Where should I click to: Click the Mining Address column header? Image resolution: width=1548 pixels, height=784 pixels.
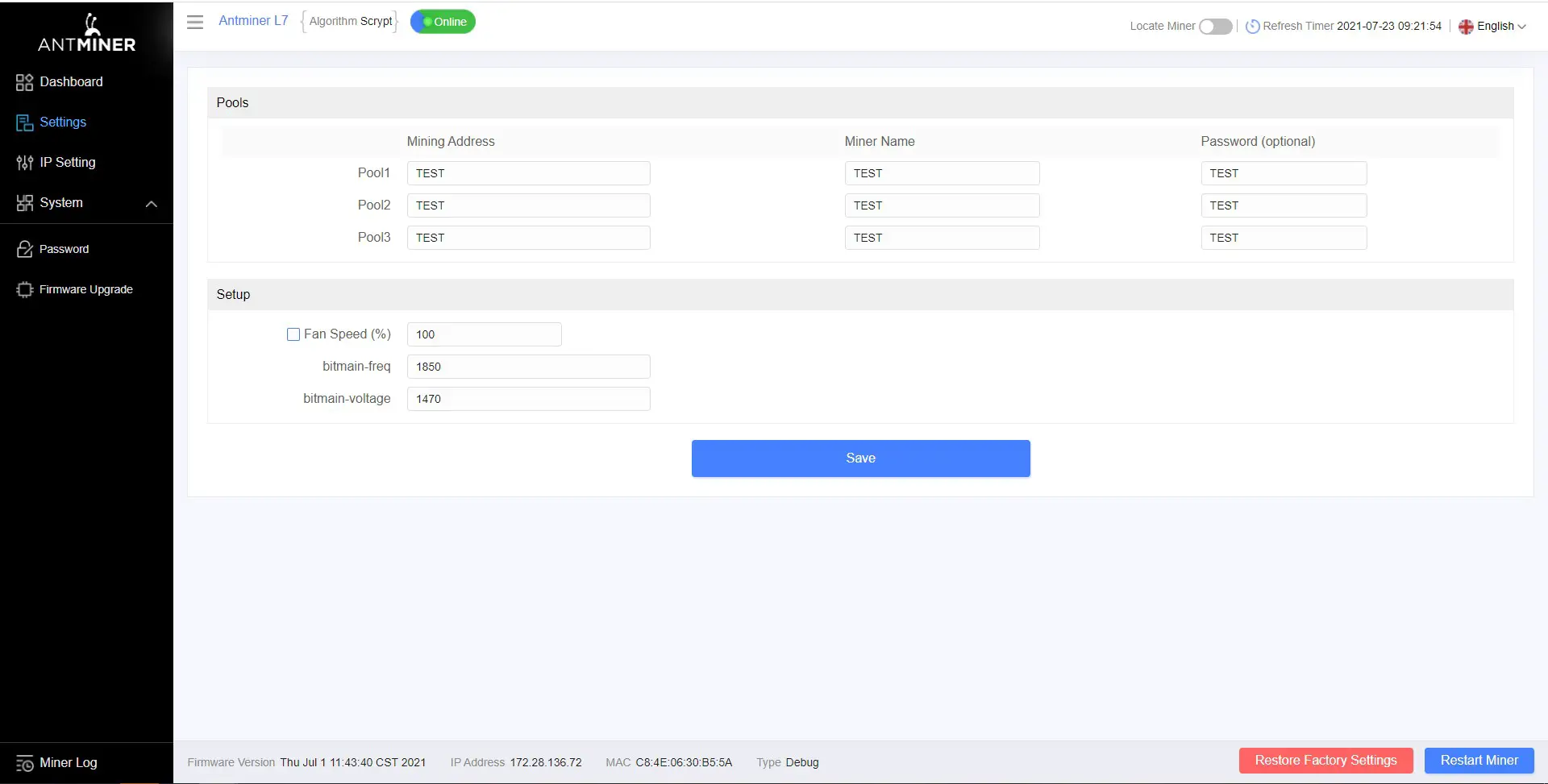pos(451,142)
